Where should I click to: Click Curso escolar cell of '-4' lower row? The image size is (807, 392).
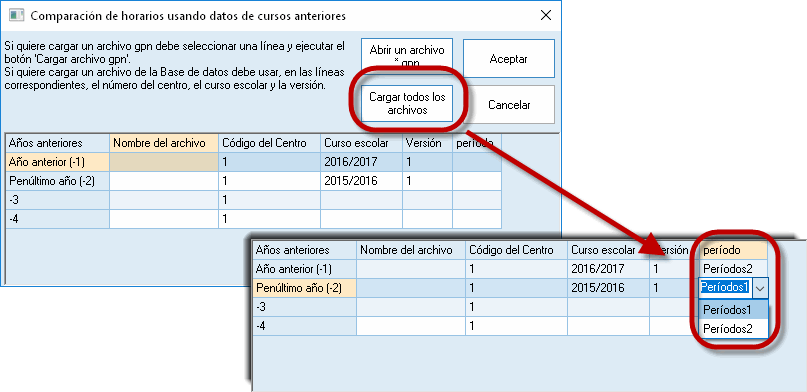[608, 326]
